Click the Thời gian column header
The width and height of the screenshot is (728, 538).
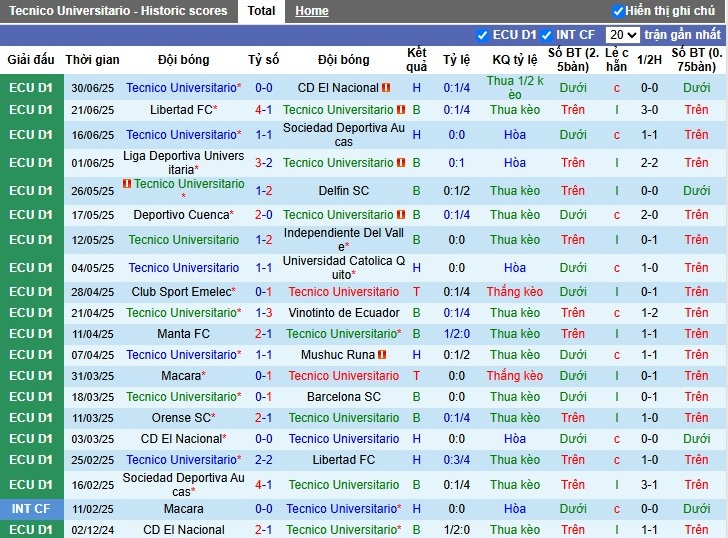92,59
